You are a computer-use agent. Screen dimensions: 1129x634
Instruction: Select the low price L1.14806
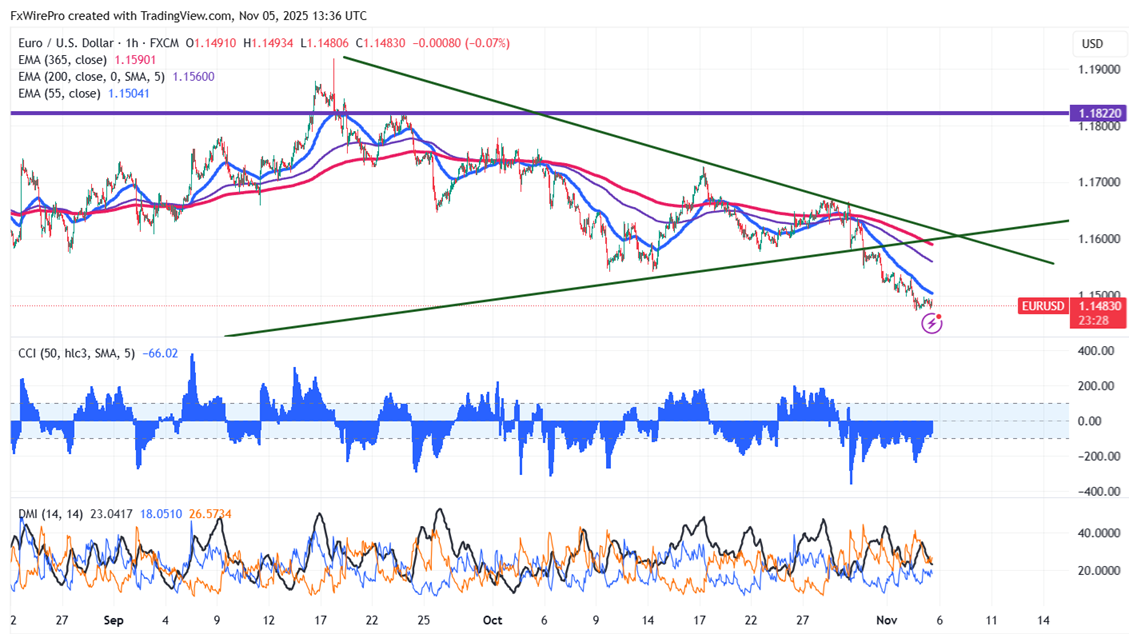pos(325,43)
